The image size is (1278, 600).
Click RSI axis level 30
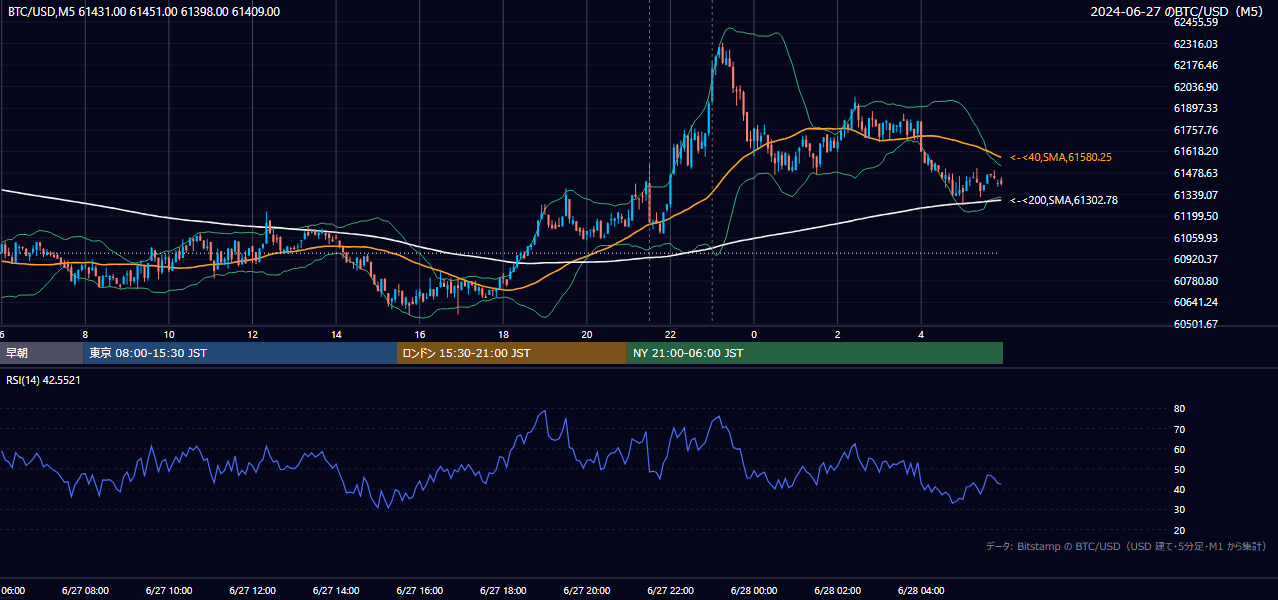pyautogui.click(x=1179, y=510)
